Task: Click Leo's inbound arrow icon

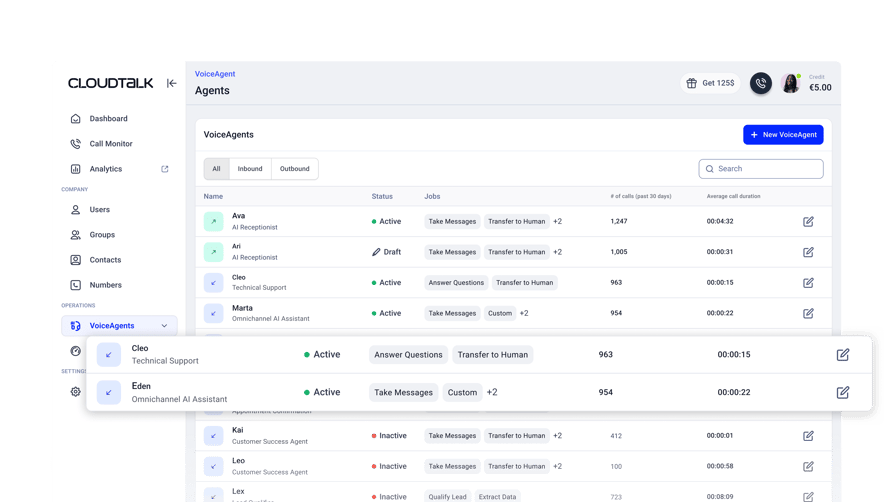Action: [213, 467]
